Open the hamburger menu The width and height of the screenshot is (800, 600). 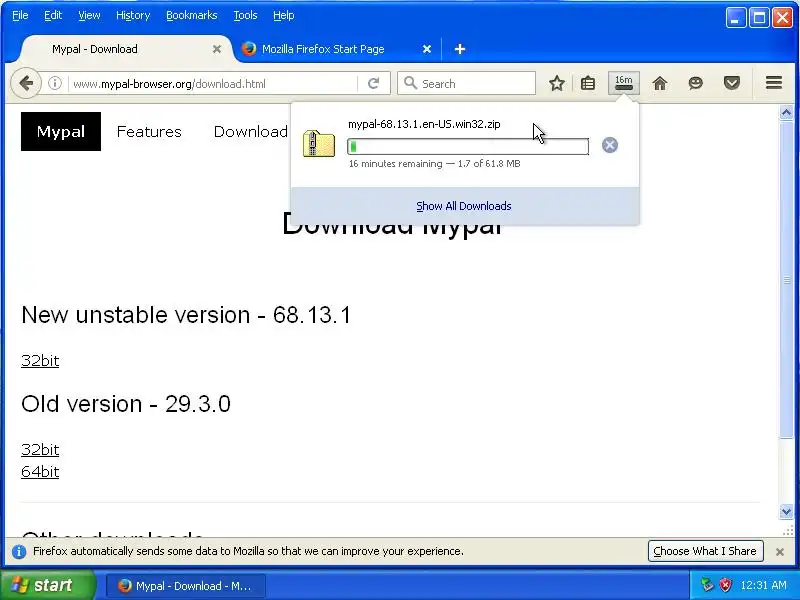coord(773,83)
